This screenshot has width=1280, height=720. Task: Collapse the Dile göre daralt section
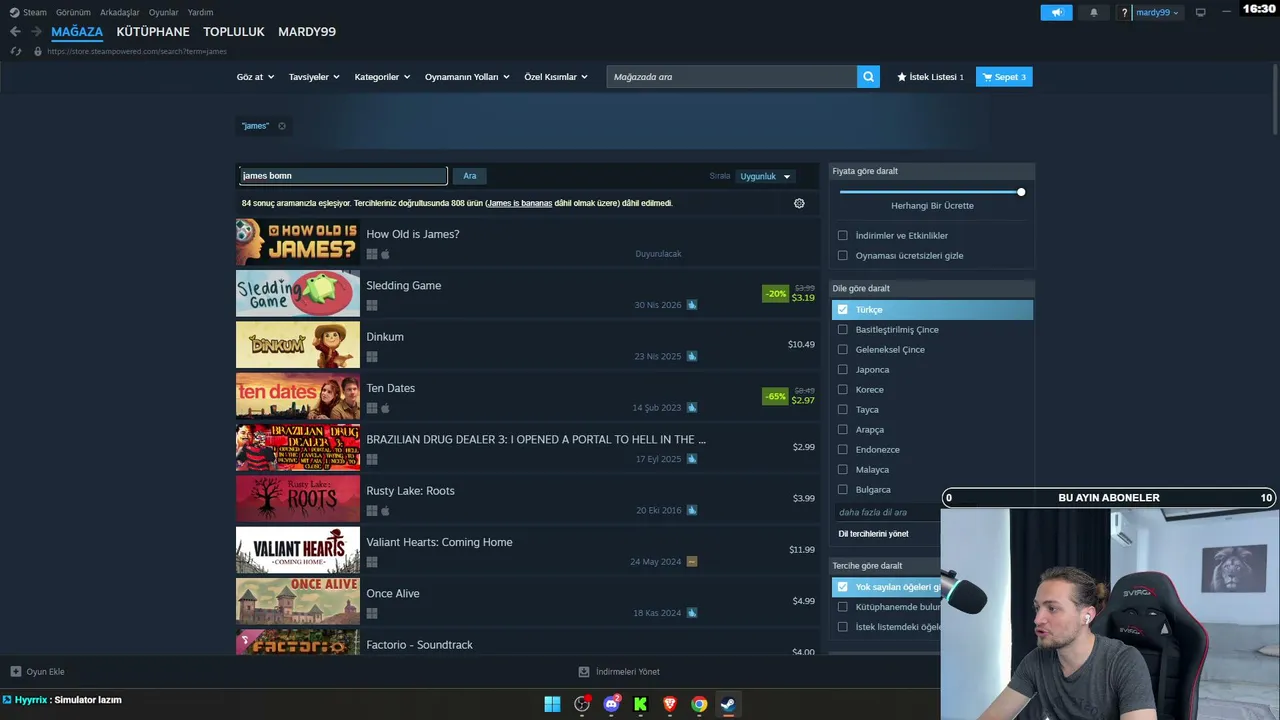pyautogui.click(x=932, y=288)
